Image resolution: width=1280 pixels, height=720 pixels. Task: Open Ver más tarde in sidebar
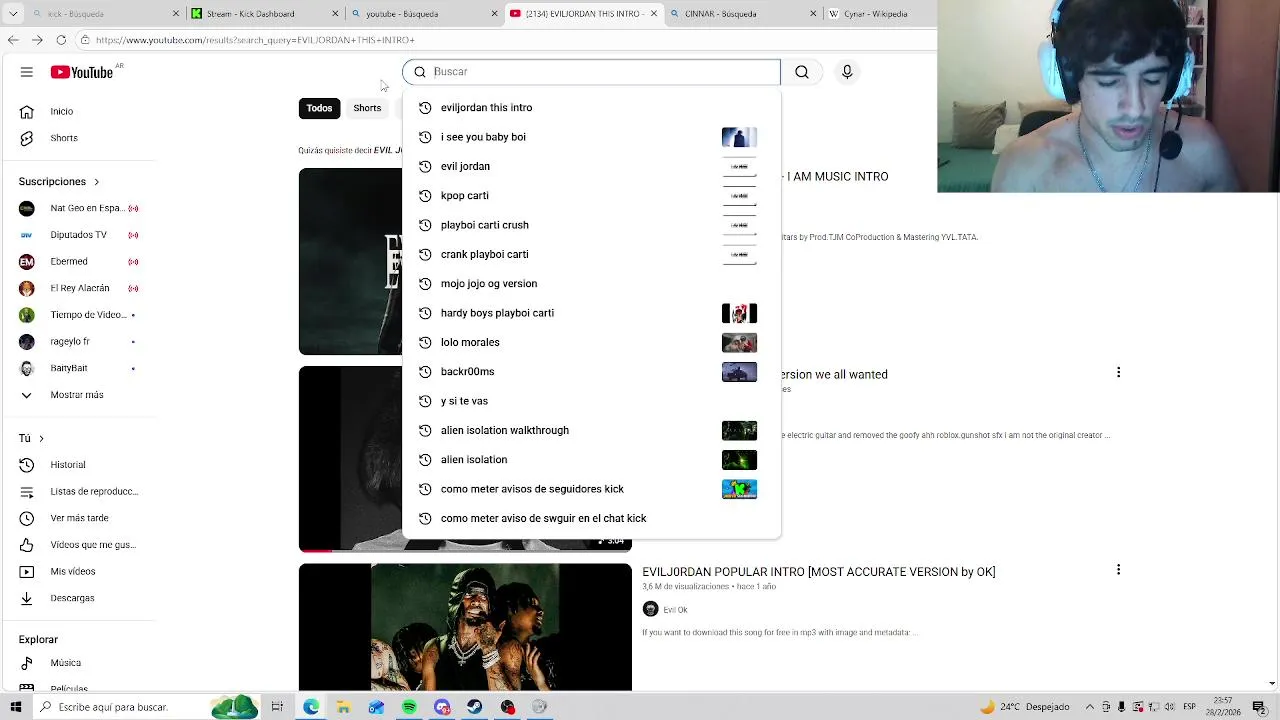click(x=79, y=518)
